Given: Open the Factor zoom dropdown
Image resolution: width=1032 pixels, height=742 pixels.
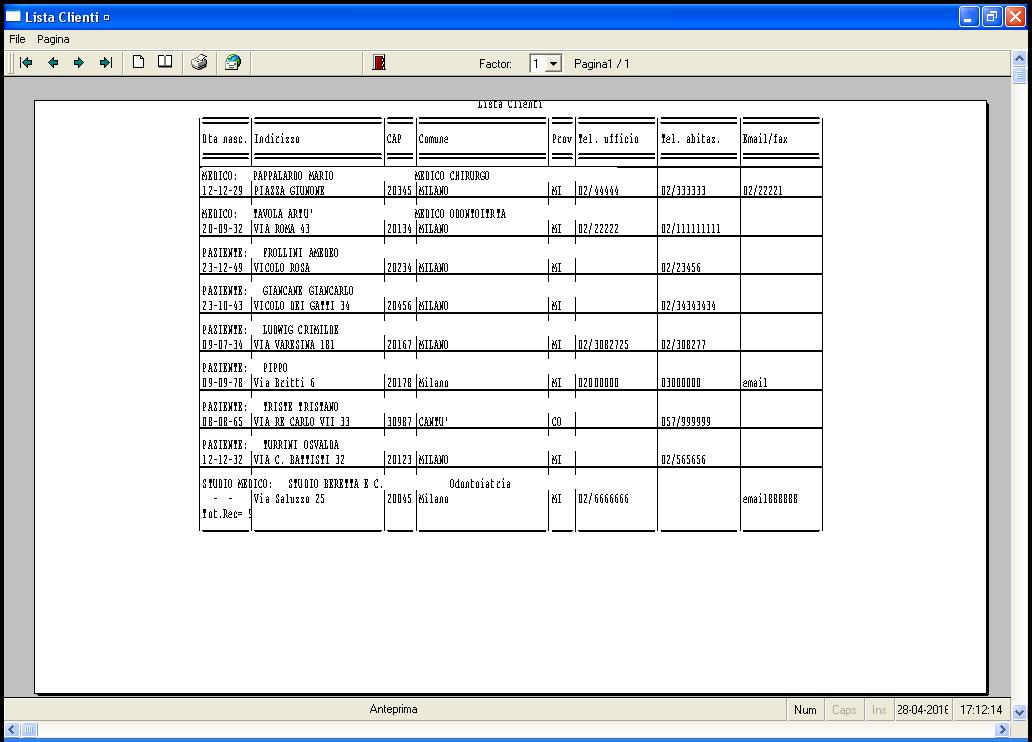Looking at the screenshot, I should [x=554, y=64].
